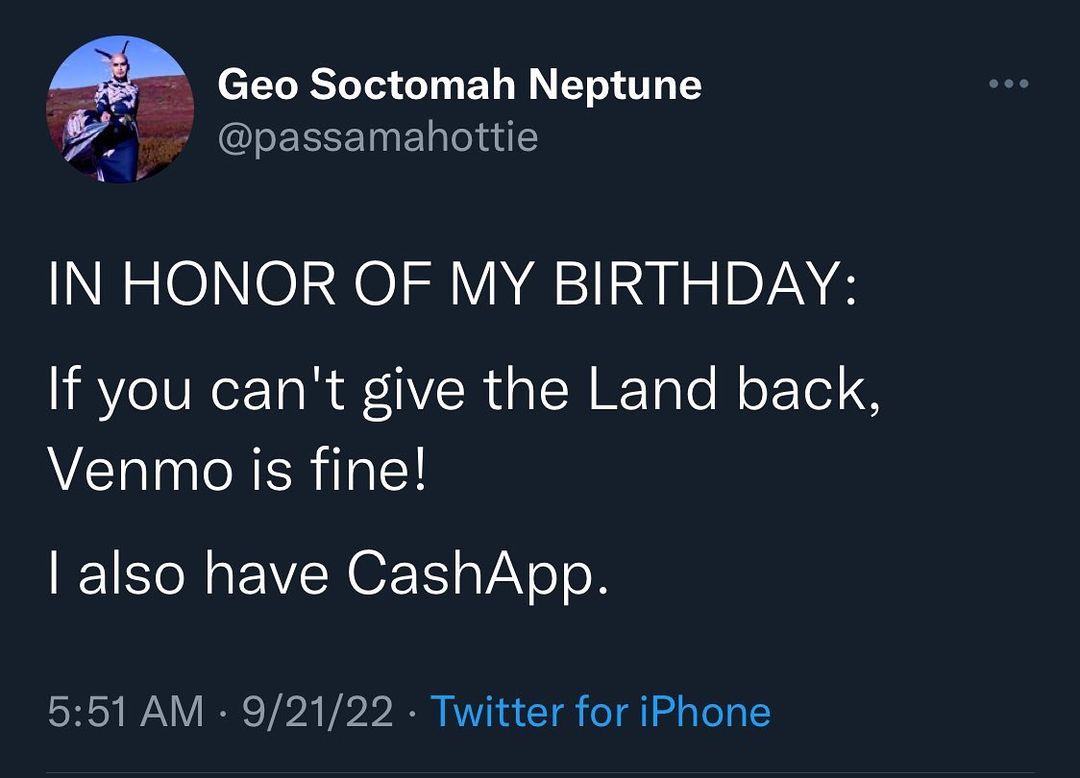Click the word Land in the tweet
Screen dimensions: 1080x778
tap(651, 391)
